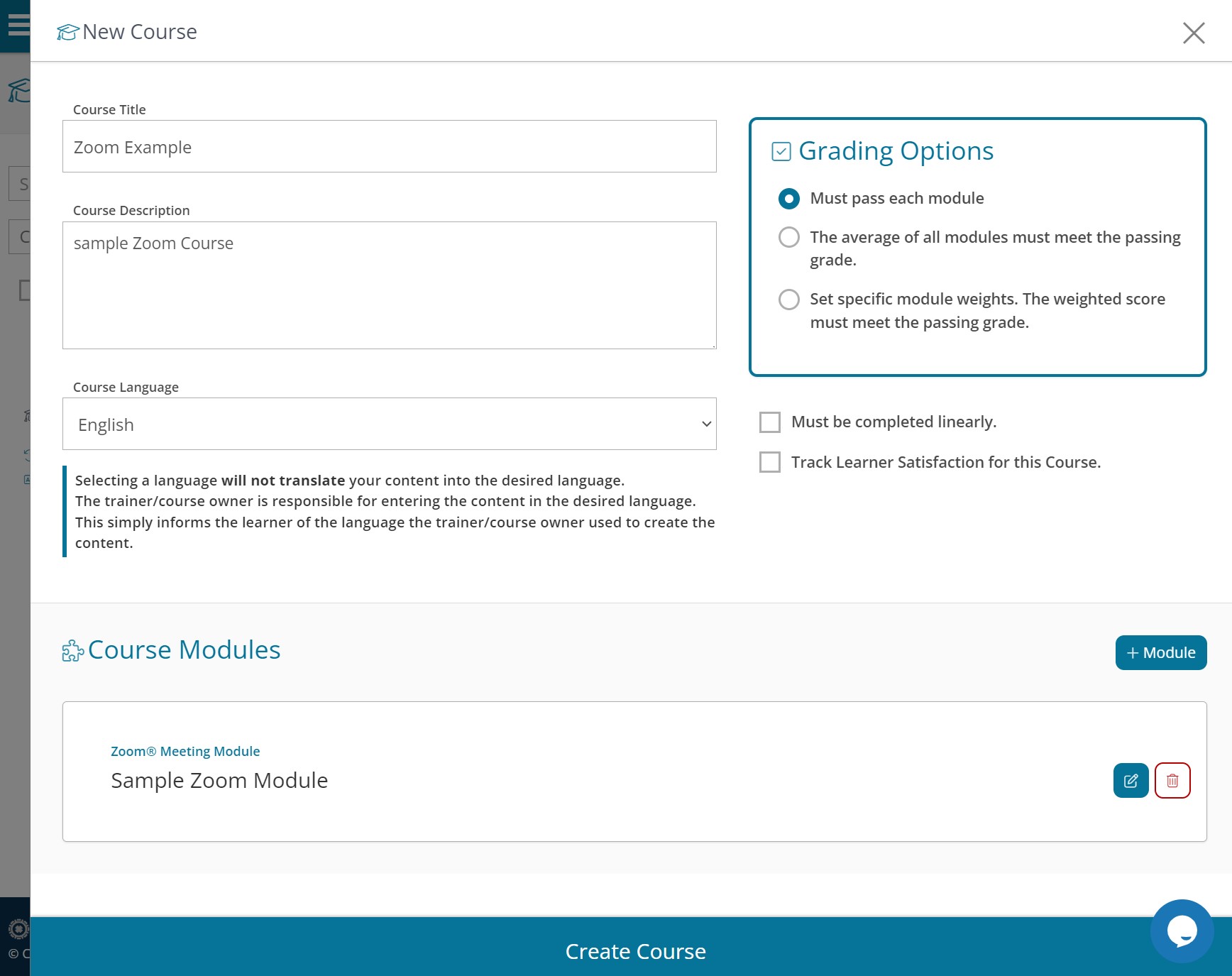Open the chat support bubble
This screenshot has width=1232, height=976.
(x=1182, y=931)
